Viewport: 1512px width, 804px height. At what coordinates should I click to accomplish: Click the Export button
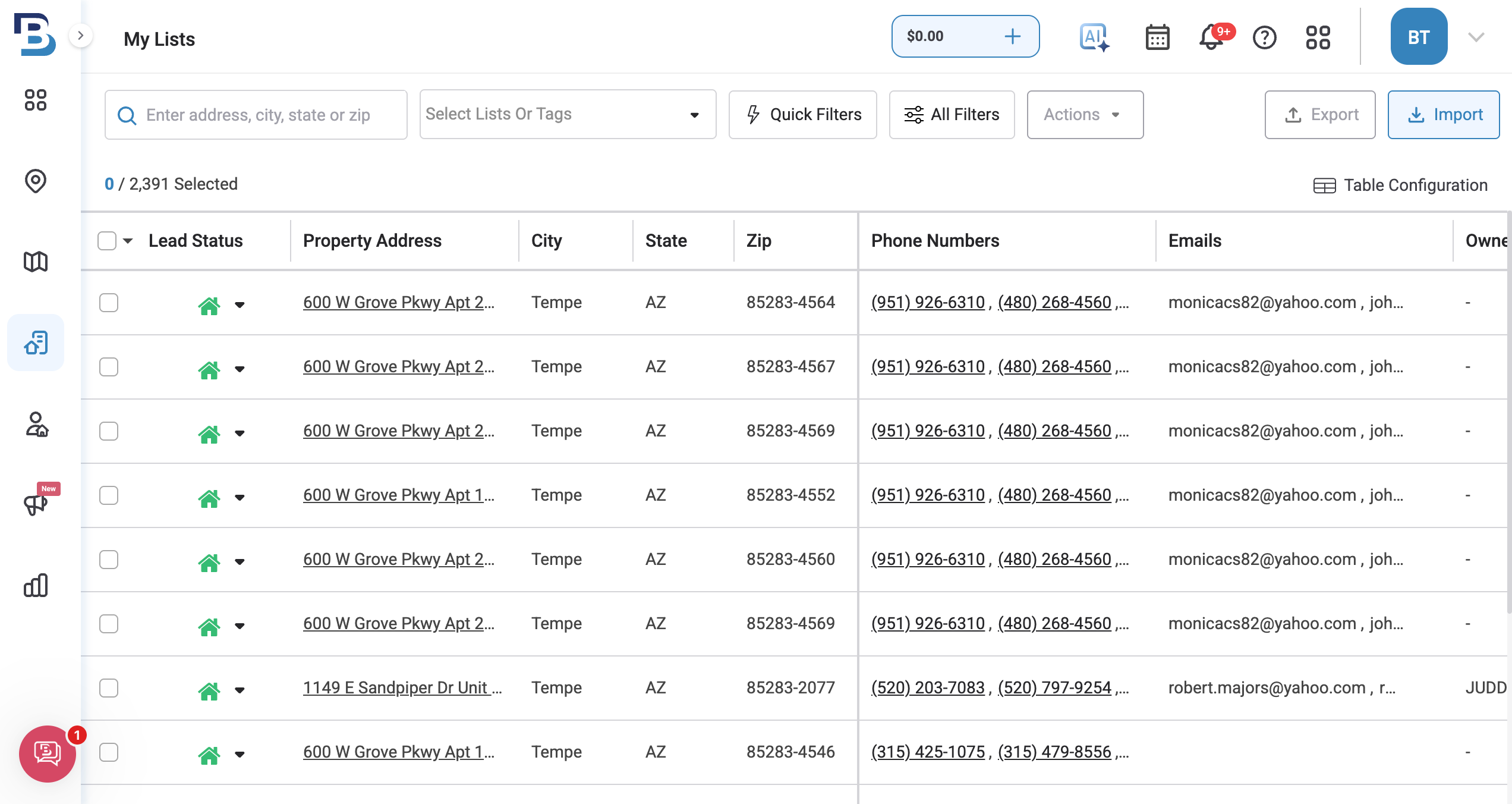(1319, 114)
